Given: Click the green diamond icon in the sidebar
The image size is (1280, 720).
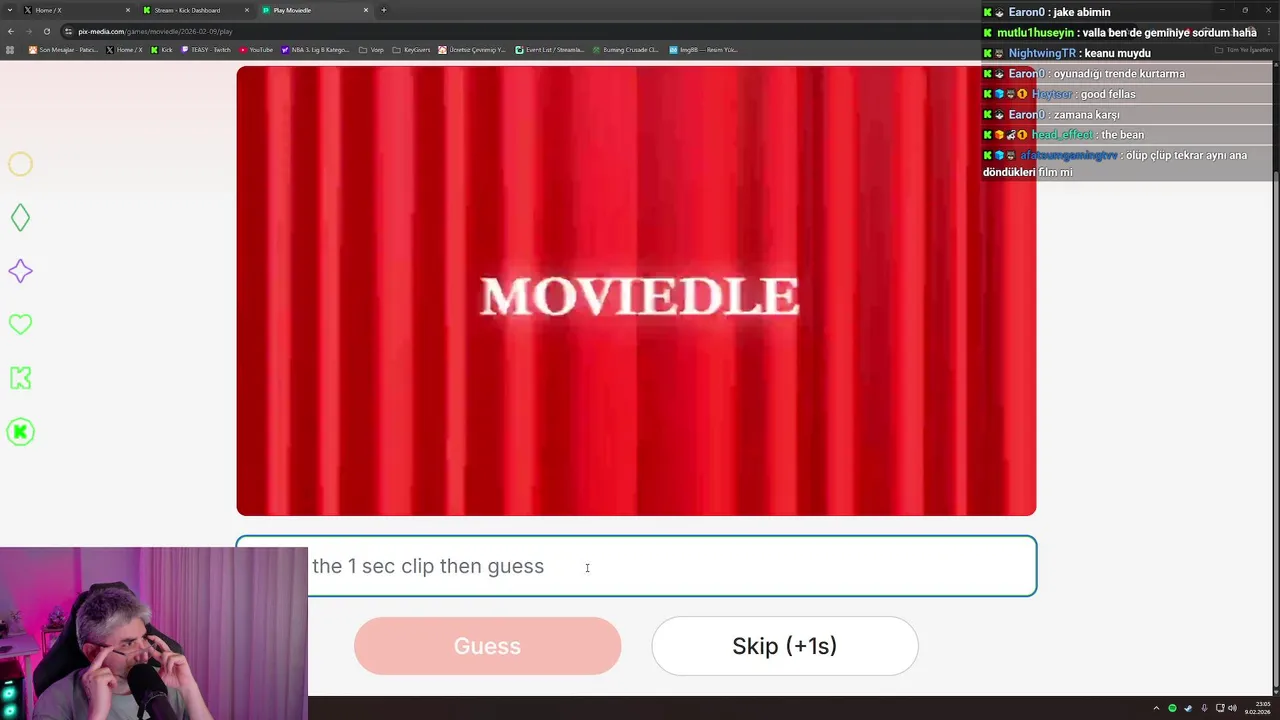Looking at the screenshot, I should coord(20,218).
